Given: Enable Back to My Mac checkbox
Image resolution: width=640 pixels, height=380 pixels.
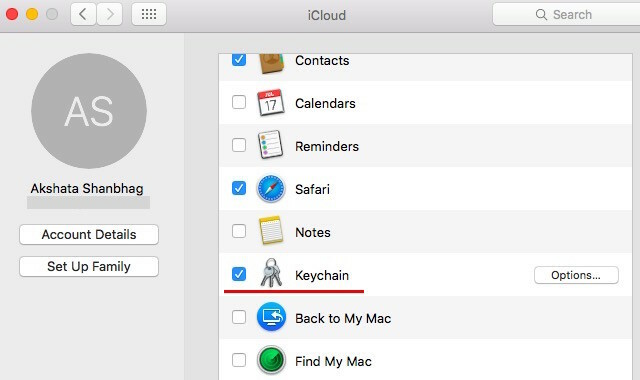Looking at the screenshot, I should coord(239,317).
